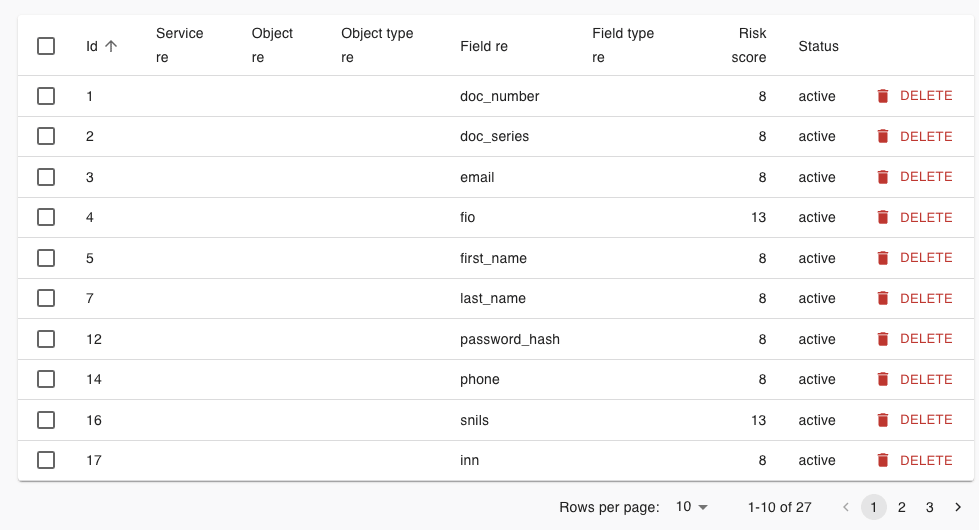Tick the password_hash row checkbox
979x530 pixels.
tap(46, 339)
